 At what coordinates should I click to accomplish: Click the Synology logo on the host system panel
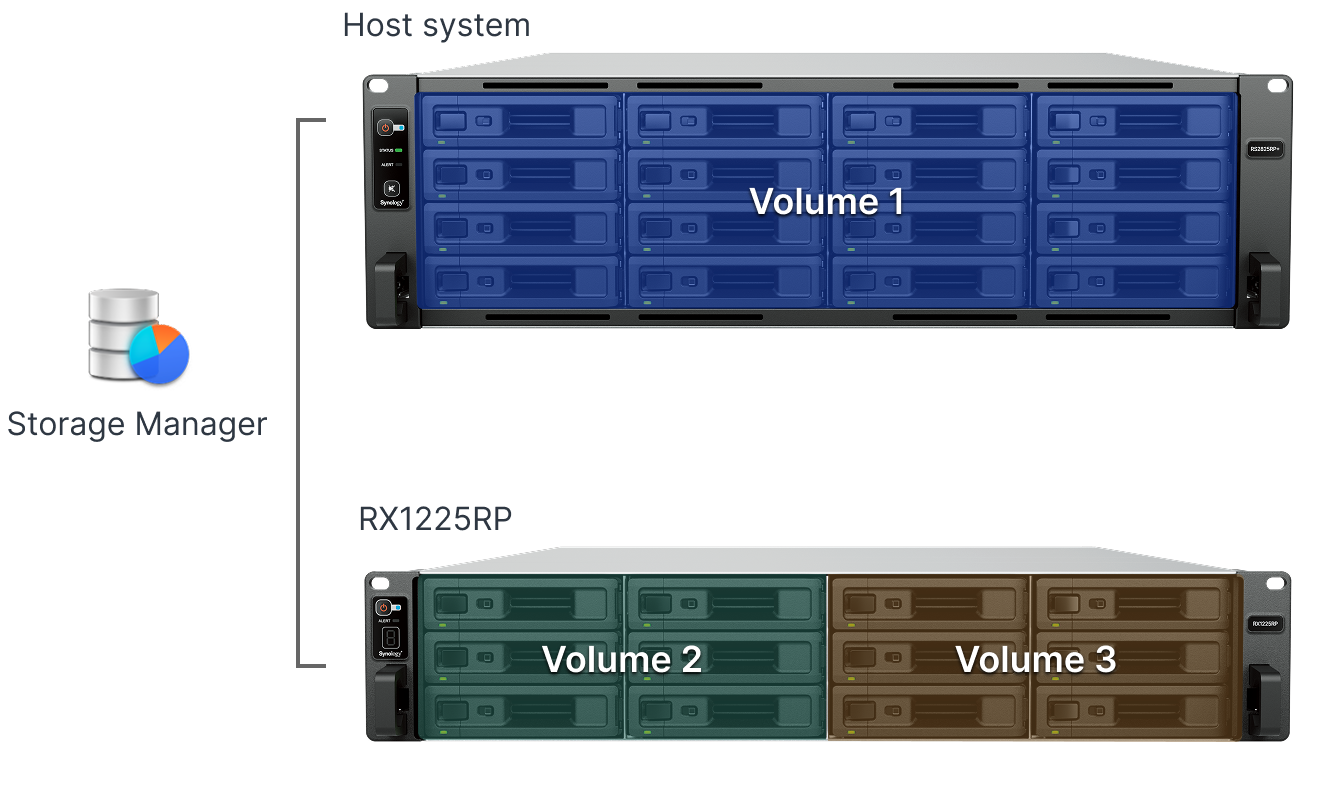pyautogui.click(x=392, y=203)
